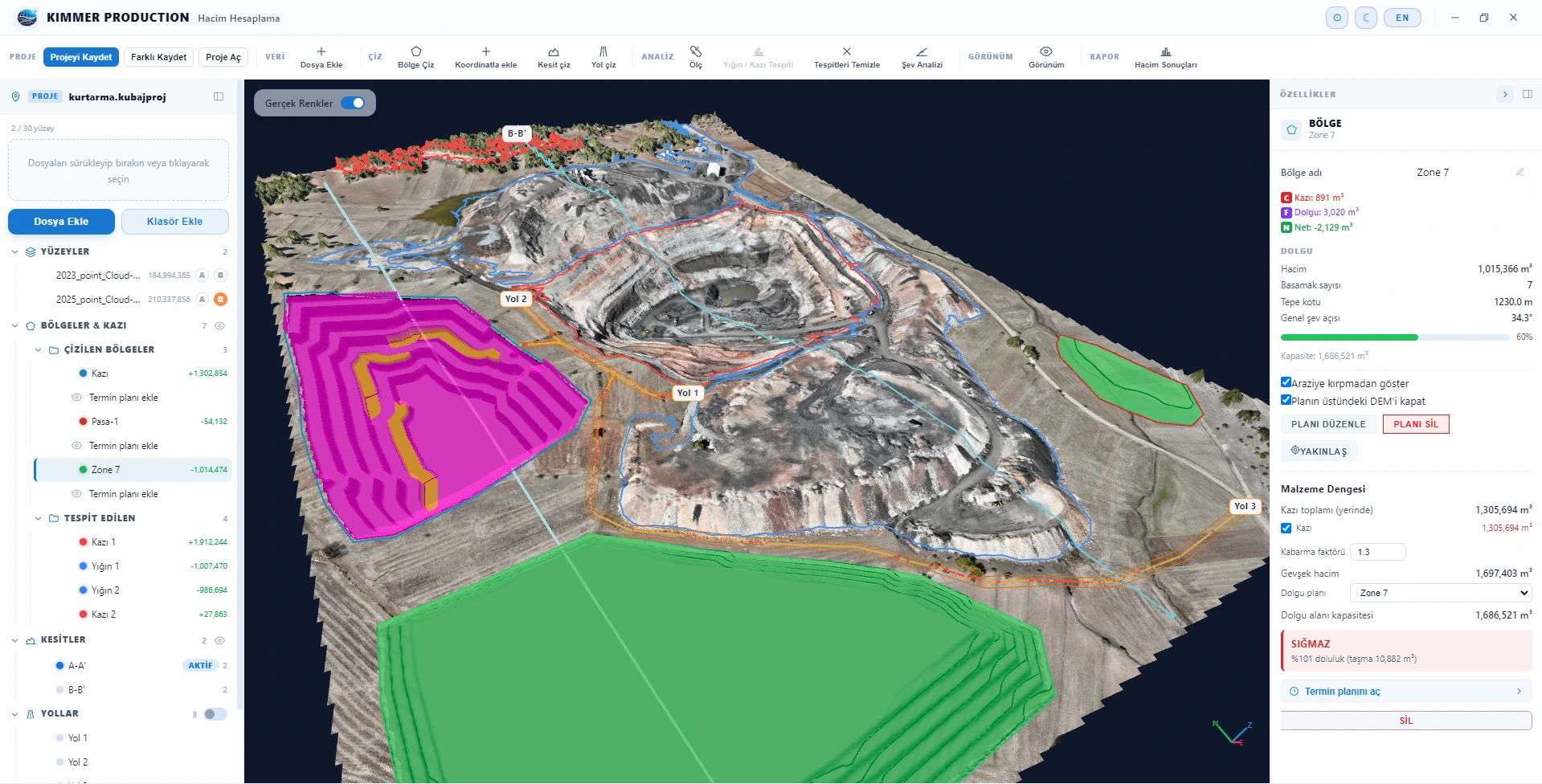This screenshot has height=784, width=1542.
Task: Click the Dolgu capacity progress bar
Action: (x=1395, y=337)
